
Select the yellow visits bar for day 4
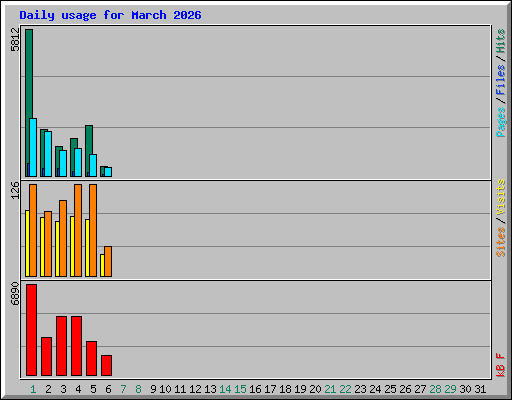click(72, 246)
